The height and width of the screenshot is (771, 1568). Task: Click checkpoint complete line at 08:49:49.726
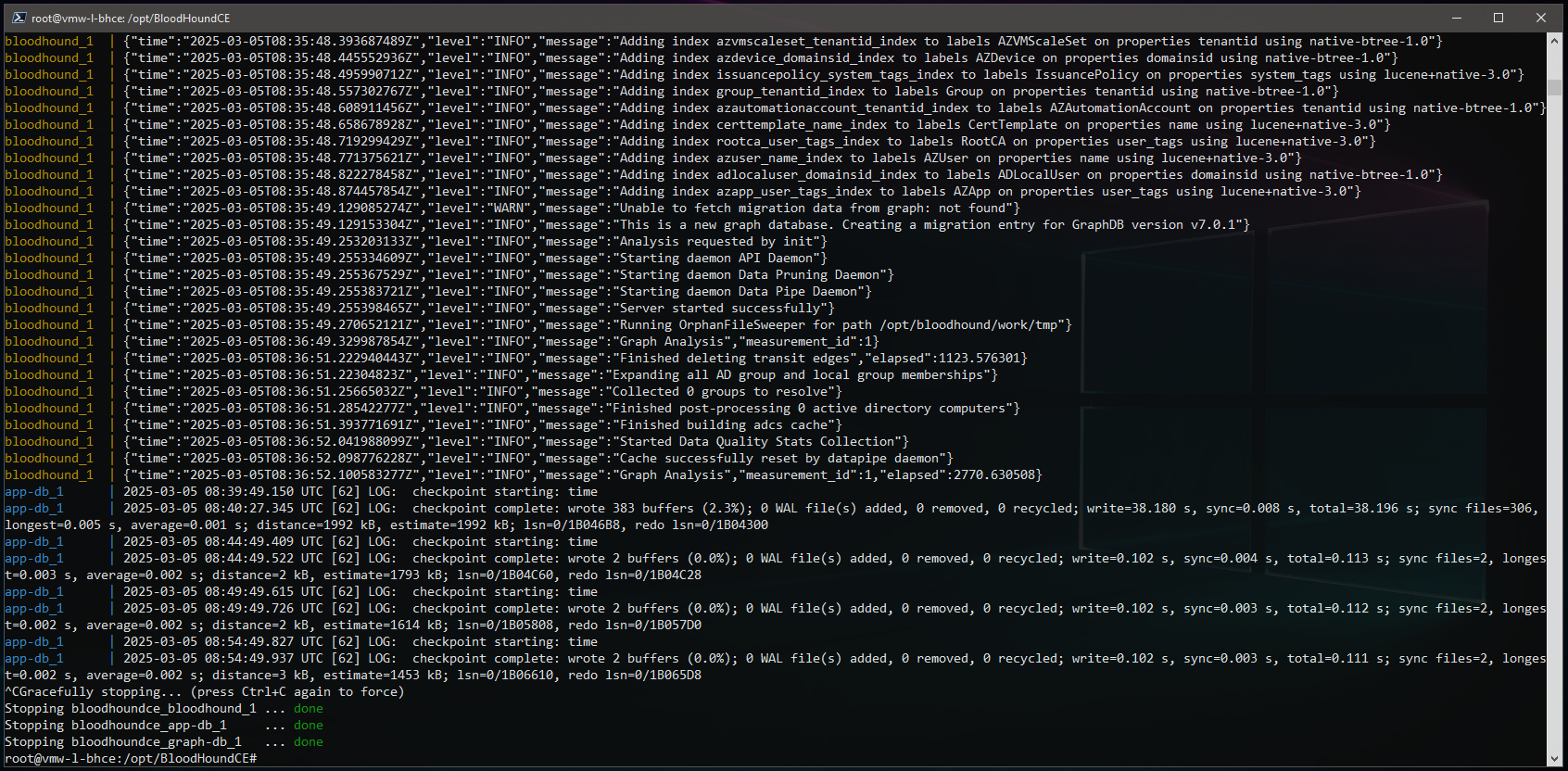pos(776,617)
